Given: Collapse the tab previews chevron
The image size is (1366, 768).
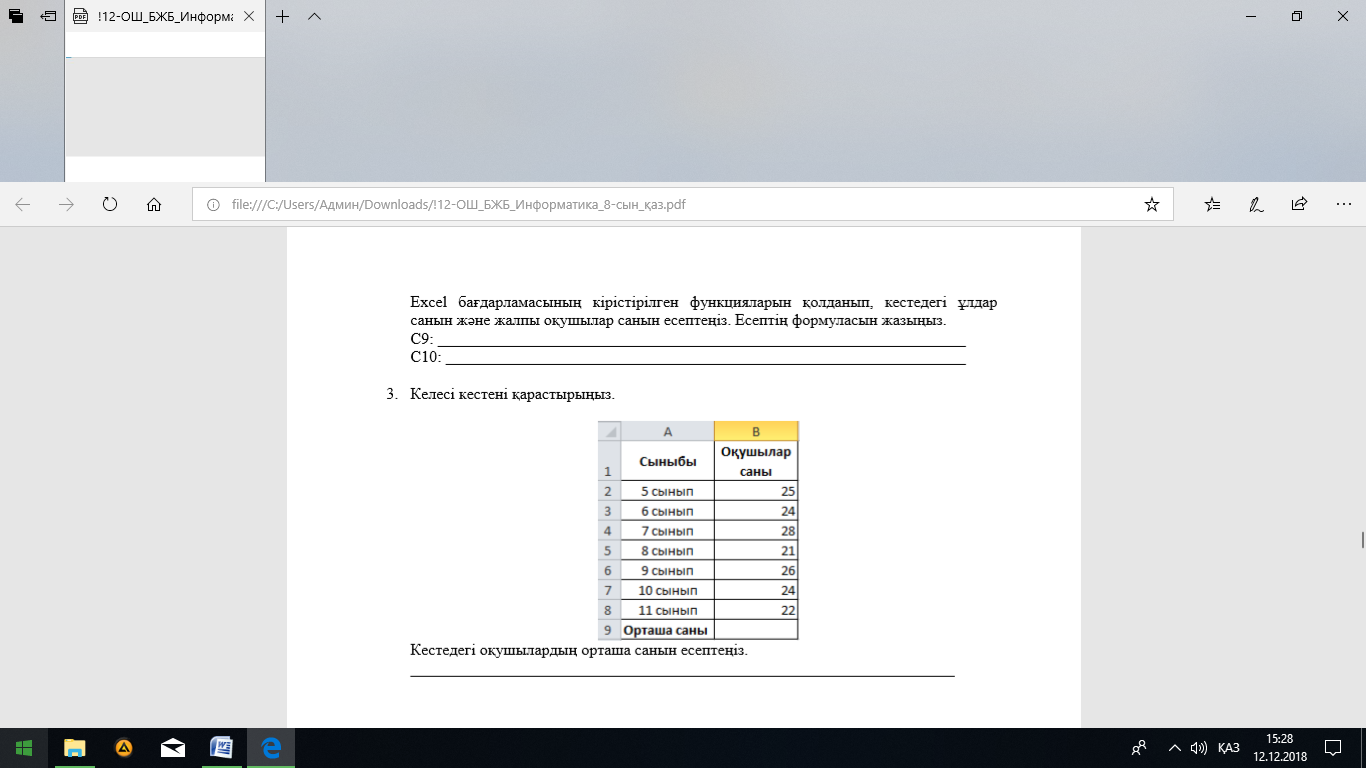Looking at the screenshot, I should (314, 17).
